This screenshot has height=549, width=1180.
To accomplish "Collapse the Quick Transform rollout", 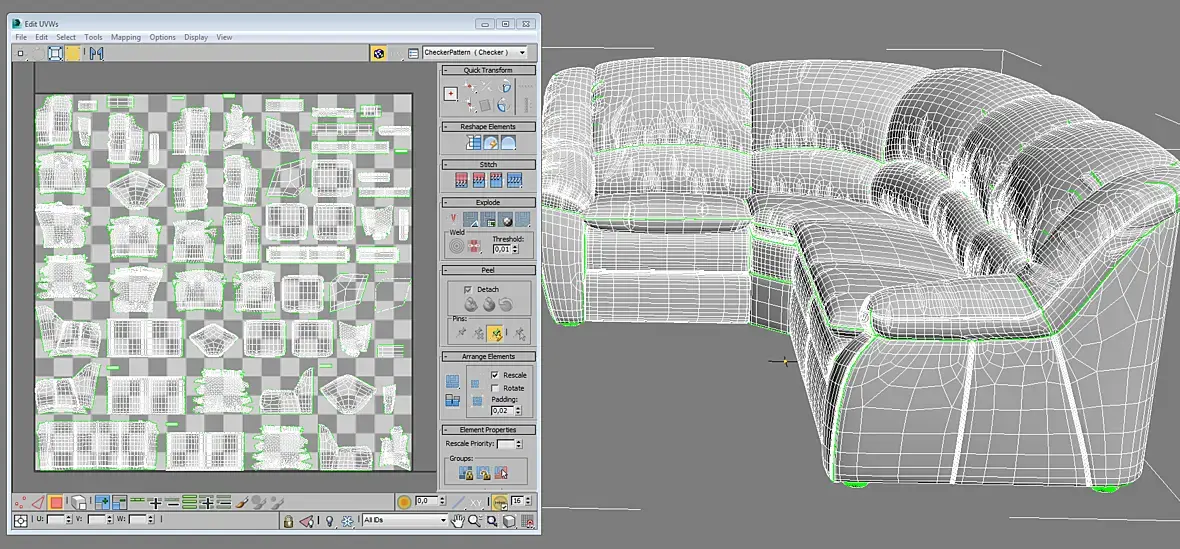I will (488, 70).
